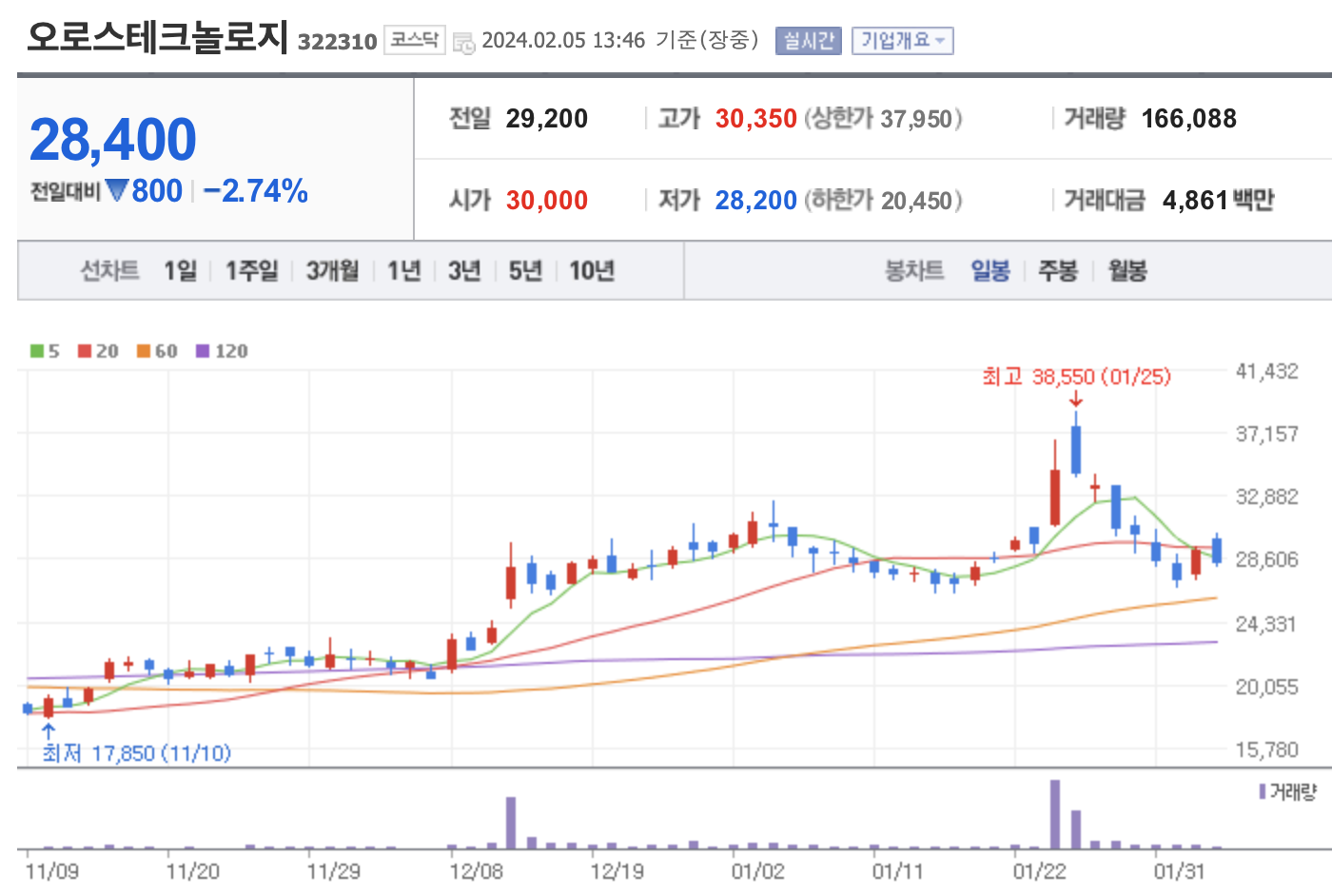
Task: Select the 3년 line chart tab
Action: [x=464, y=271]
